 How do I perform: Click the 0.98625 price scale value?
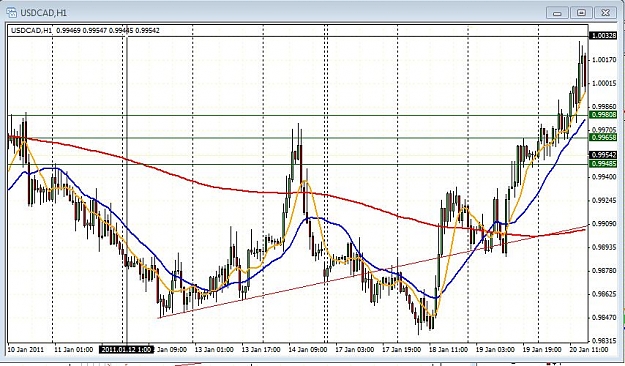(604, 294)
